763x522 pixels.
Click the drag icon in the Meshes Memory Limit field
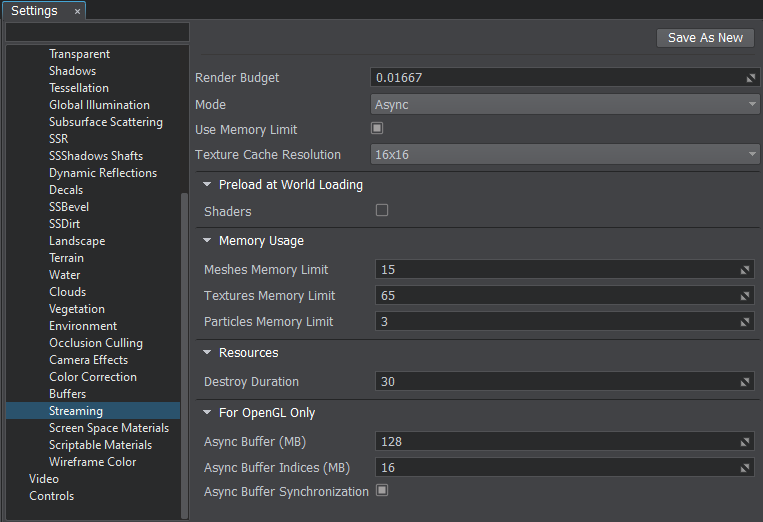(745, 270)
